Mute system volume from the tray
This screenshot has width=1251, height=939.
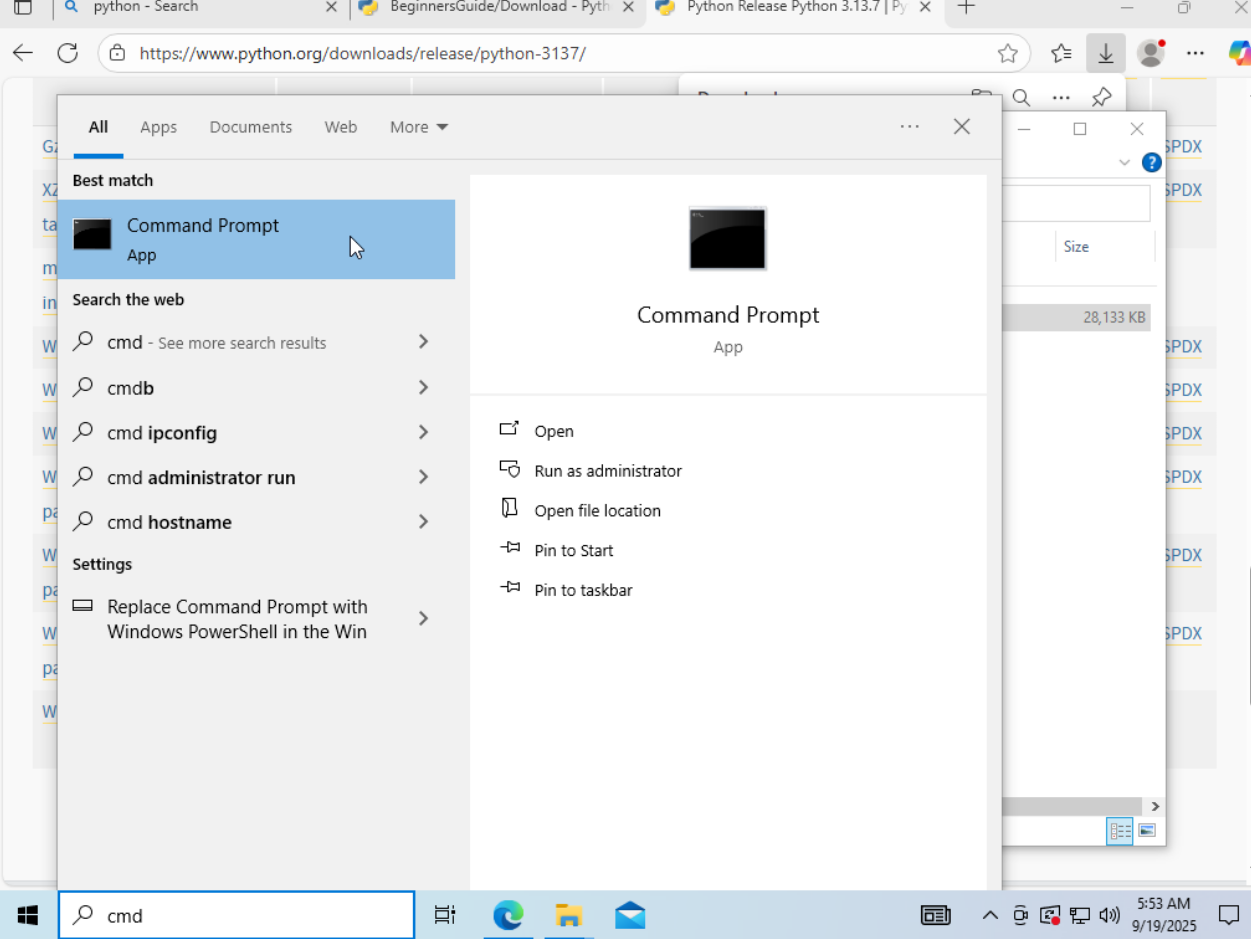[x=1109, y=915]
